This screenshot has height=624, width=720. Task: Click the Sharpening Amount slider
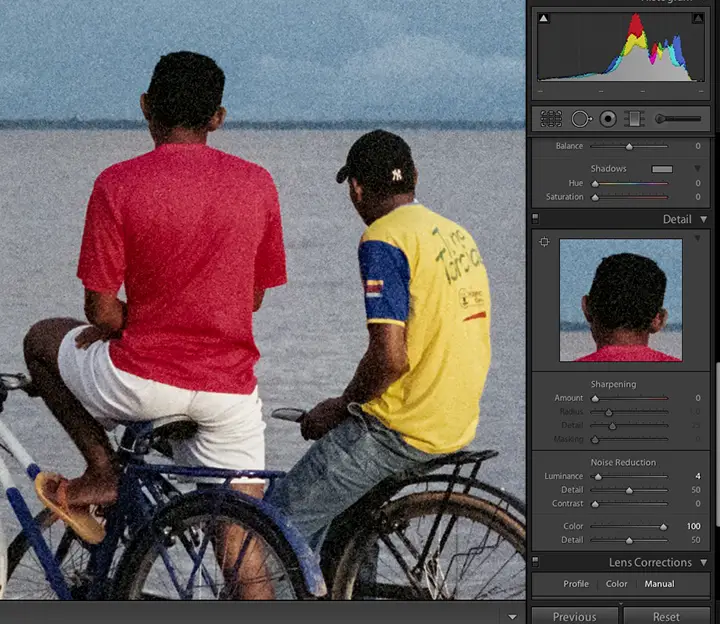pos(629,398)
